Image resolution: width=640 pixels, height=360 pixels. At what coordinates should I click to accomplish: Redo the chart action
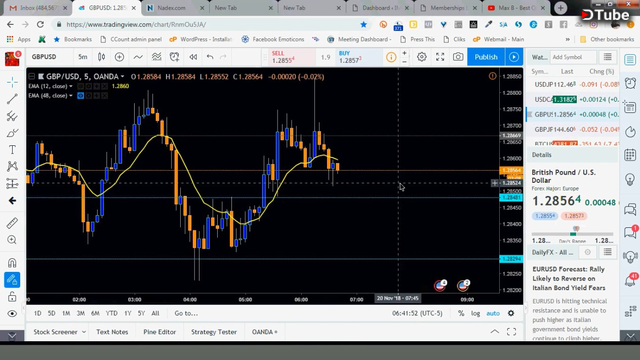coord(223,57)
